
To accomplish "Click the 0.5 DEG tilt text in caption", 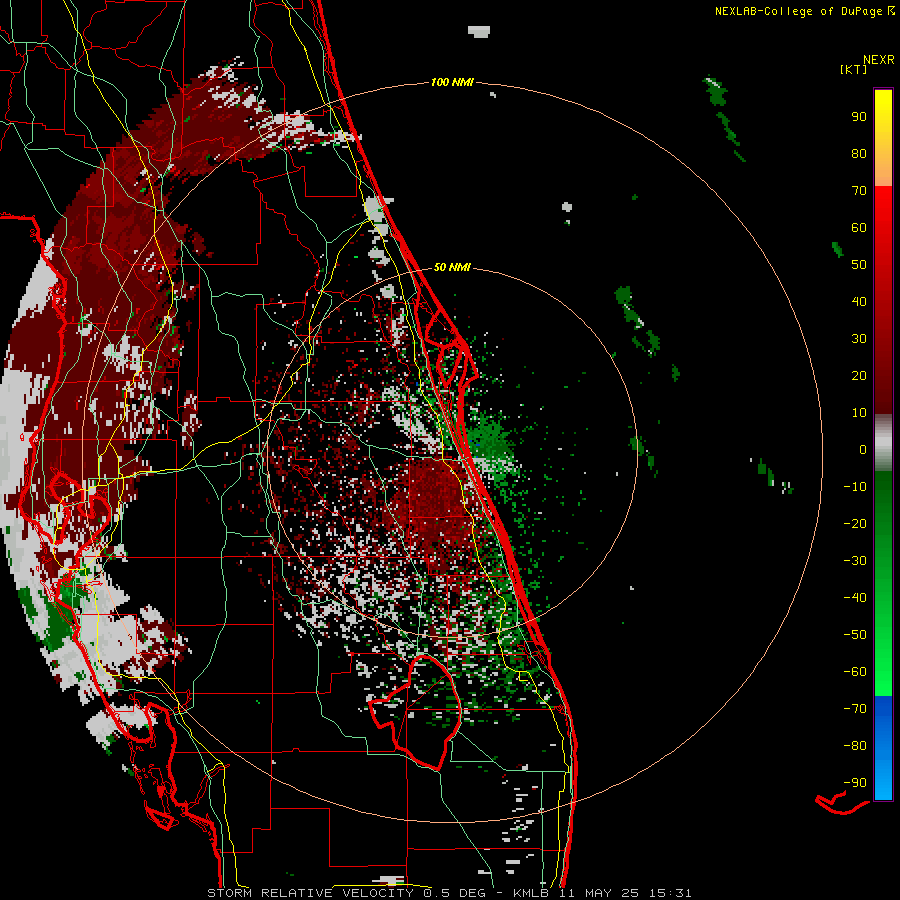I will coord(454,893).
